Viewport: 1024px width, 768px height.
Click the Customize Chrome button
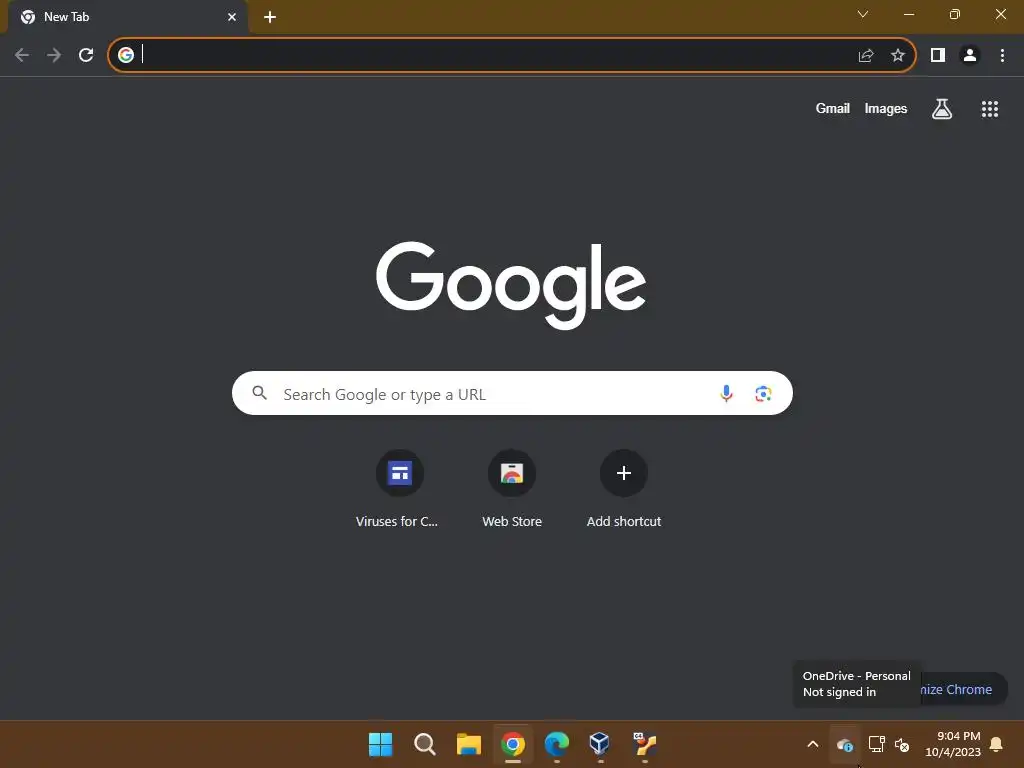[963, 690]
